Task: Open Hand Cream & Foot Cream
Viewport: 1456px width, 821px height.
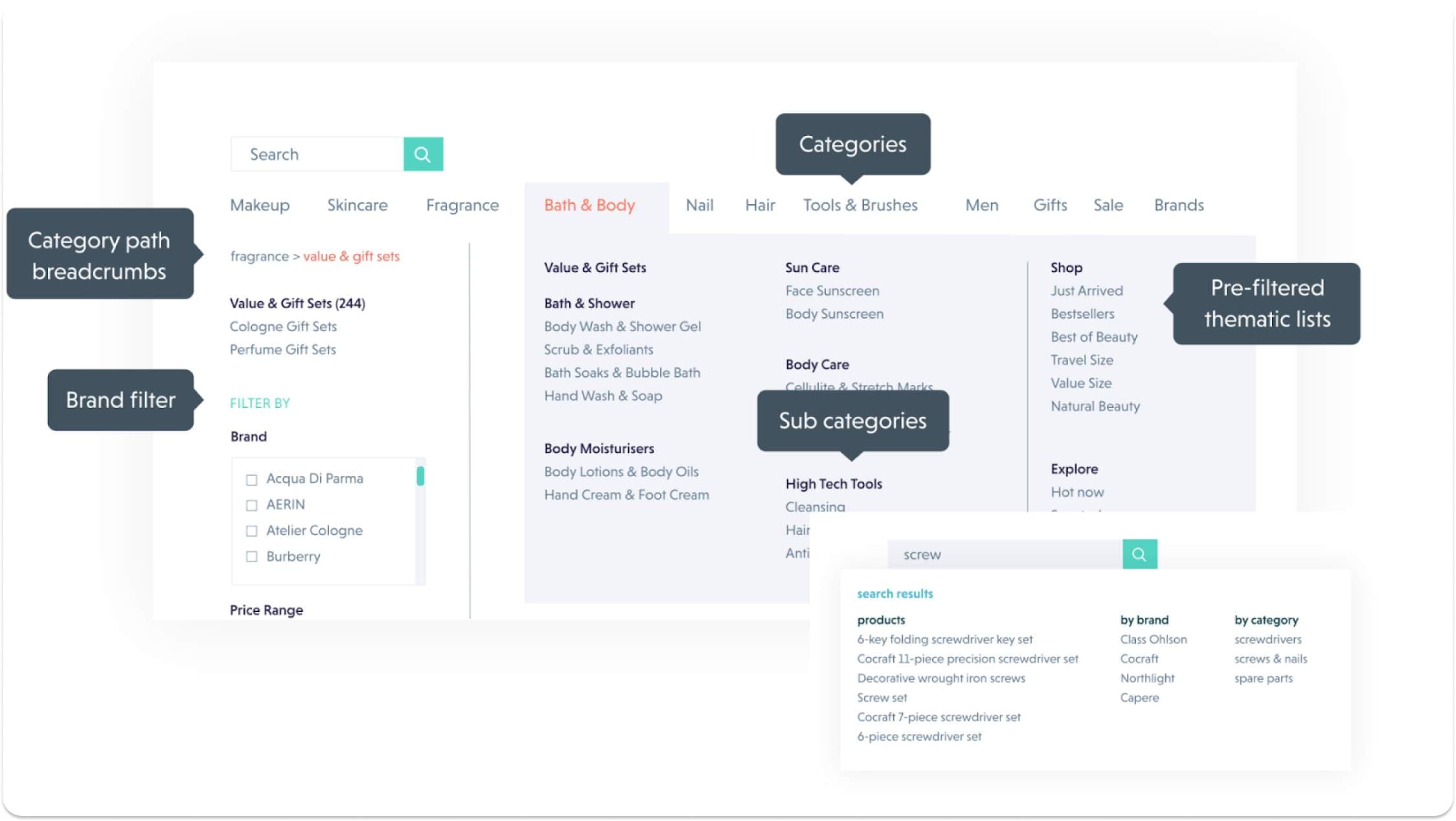Action: [626, 495]
